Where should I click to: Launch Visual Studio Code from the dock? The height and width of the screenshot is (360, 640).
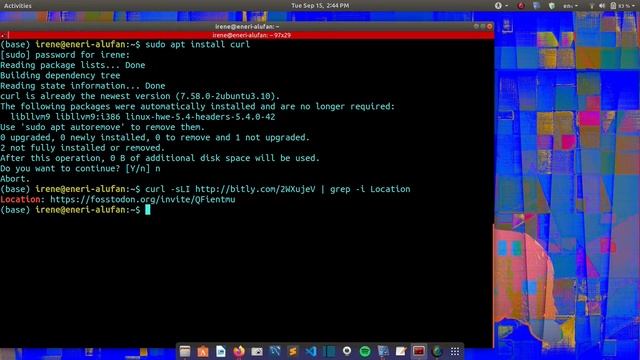tap(311, 351)
